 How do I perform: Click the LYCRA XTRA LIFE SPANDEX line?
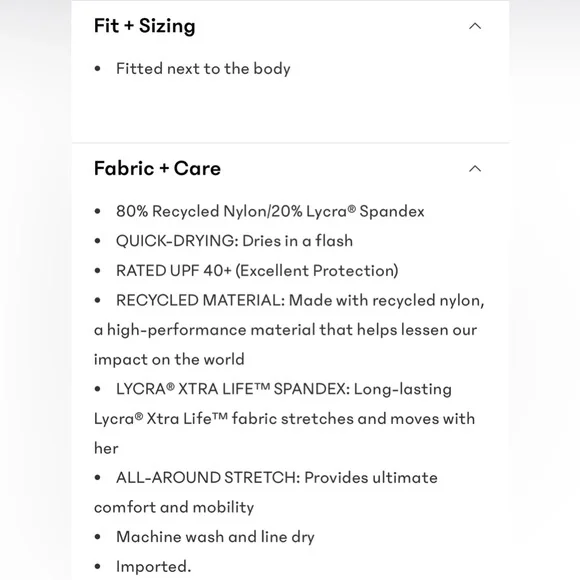pos(284,389)
